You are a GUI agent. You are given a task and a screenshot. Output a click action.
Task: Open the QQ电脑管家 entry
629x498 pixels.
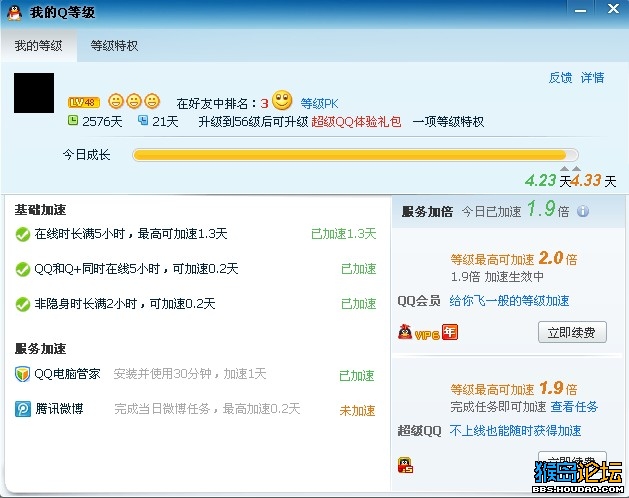point(67,374)
